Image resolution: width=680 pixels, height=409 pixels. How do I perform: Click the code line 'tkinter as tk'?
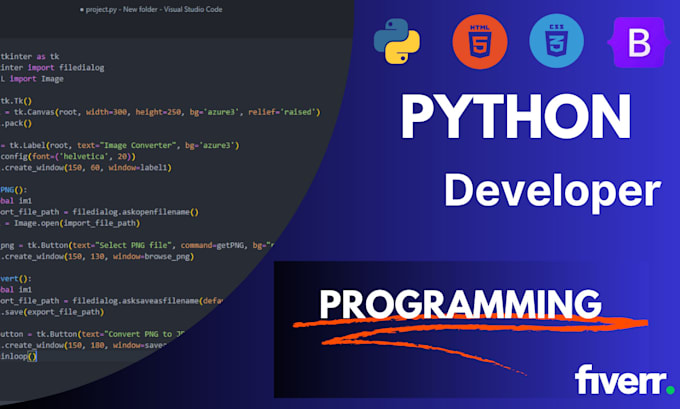30,56
